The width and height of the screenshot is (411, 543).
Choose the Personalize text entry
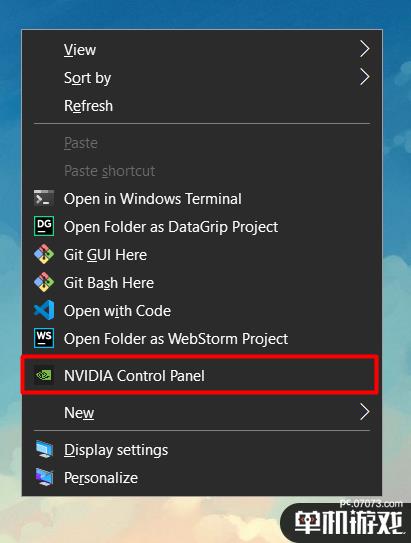point(101,478)
